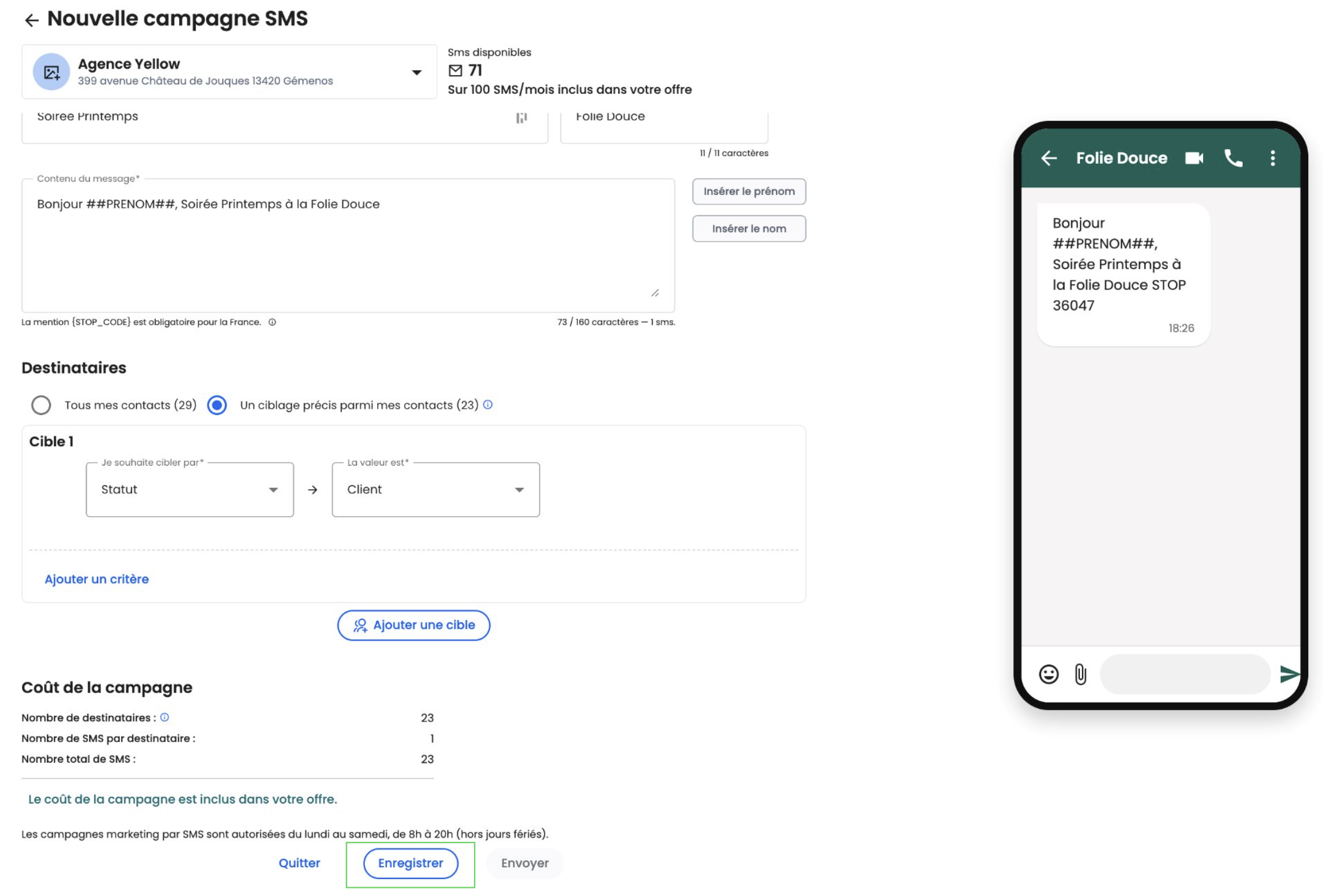Click the Nombre total de SMS value 23
This screenshot has height=896, width=1323.
click(427, 759)
